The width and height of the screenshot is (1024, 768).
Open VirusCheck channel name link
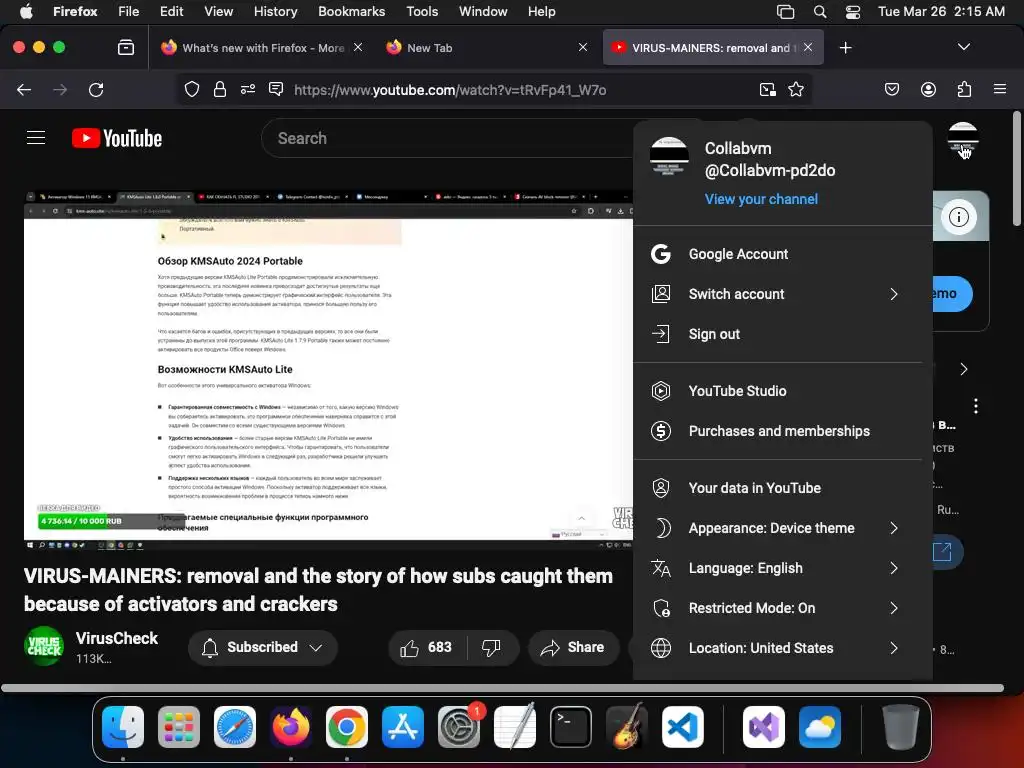(x=117, y=638)
